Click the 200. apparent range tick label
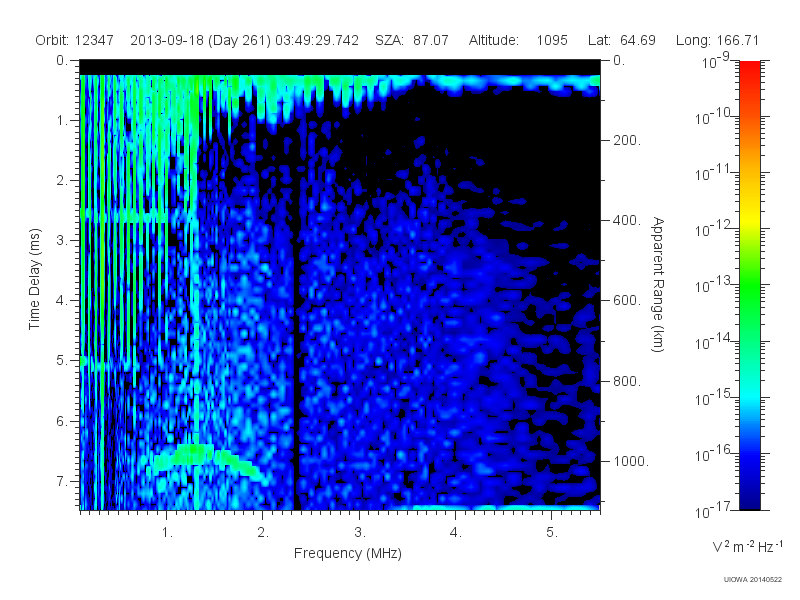This screenshot has height=600, width=800. (627, 140)
